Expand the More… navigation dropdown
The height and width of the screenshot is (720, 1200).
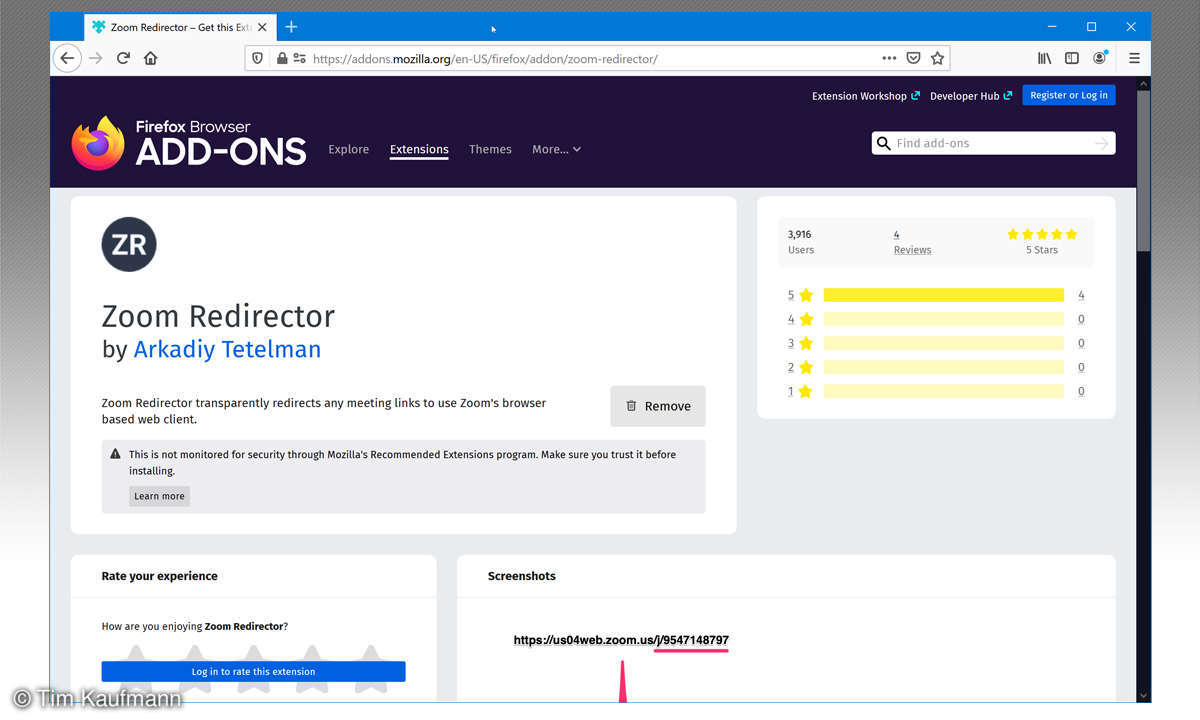click(556, 149)
